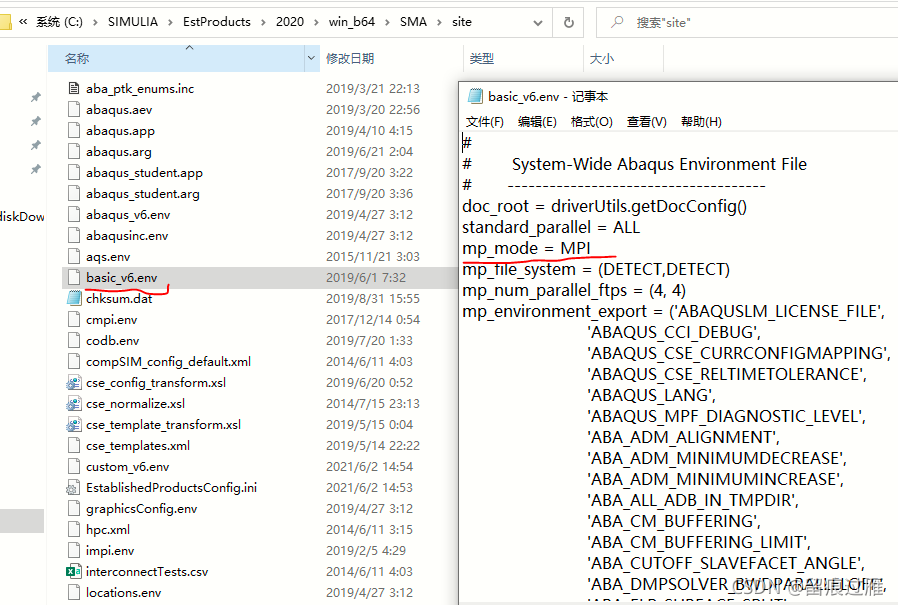Screen dimensions: 898x605
Task: Navigate to the 2020 folder breadcrumb
Action: (290, 21)
